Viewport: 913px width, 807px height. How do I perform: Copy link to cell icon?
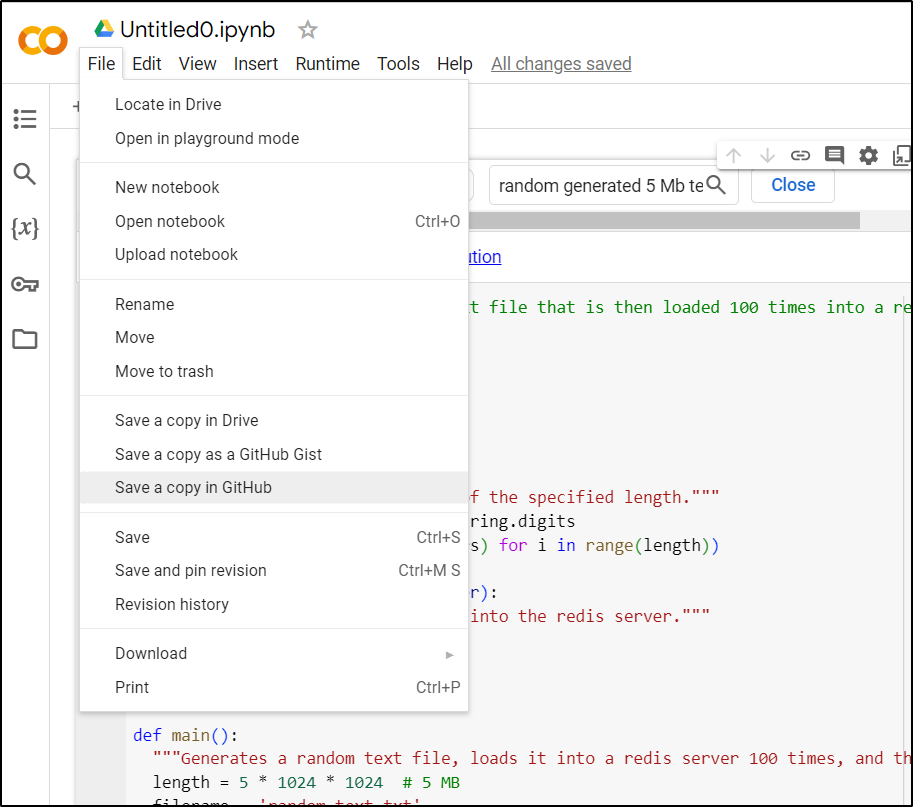801,155
